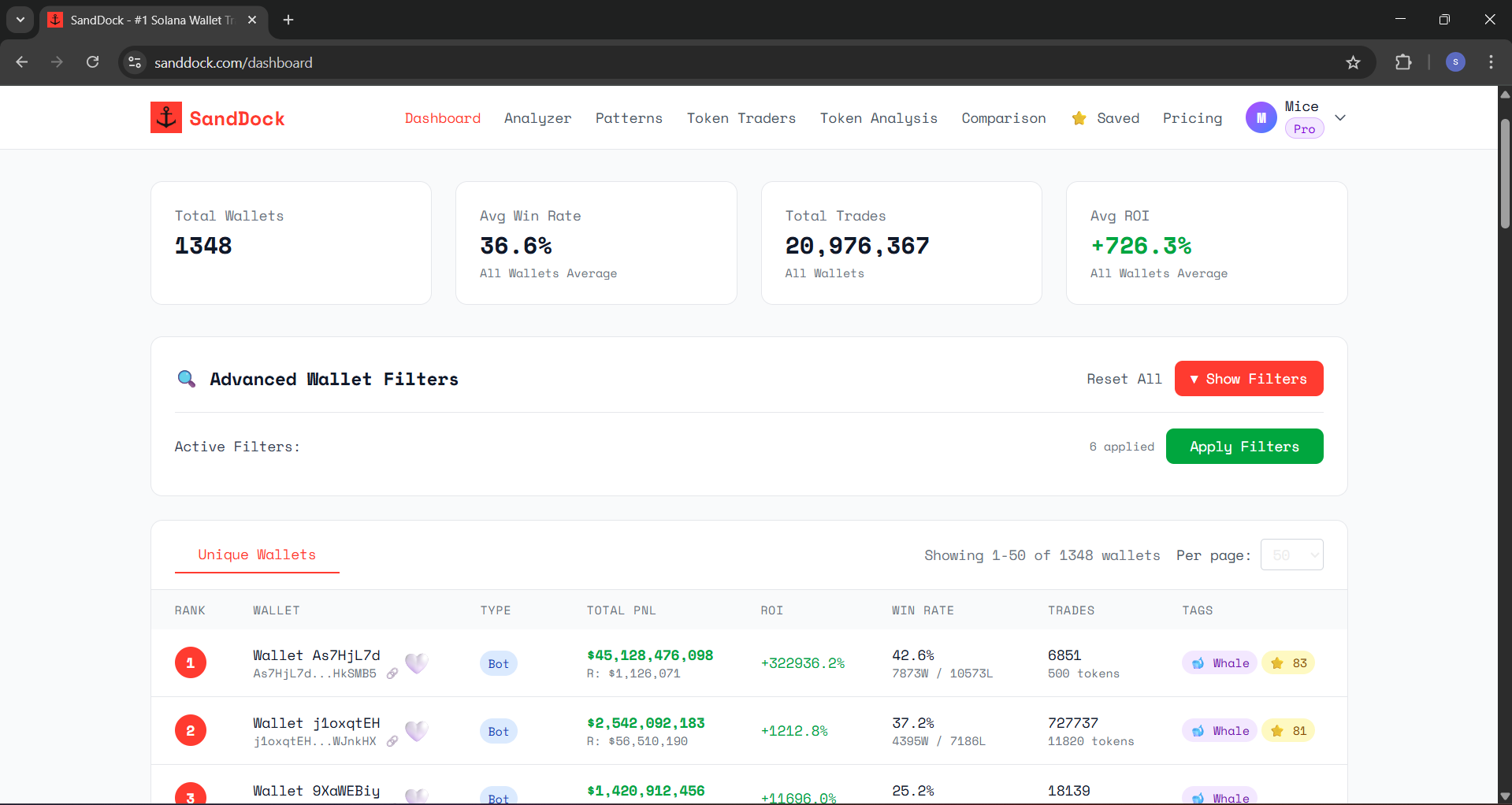The height and width of the screenshot is (805, 1512).
Task: Open Token Analysis page
Action: [x=879, y=118]
